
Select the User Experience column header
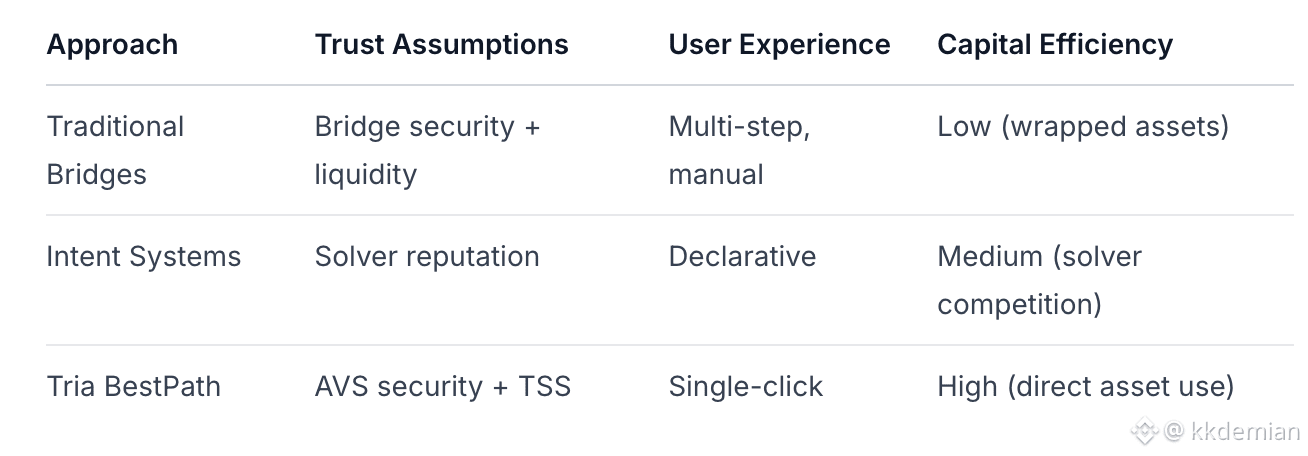779,45
